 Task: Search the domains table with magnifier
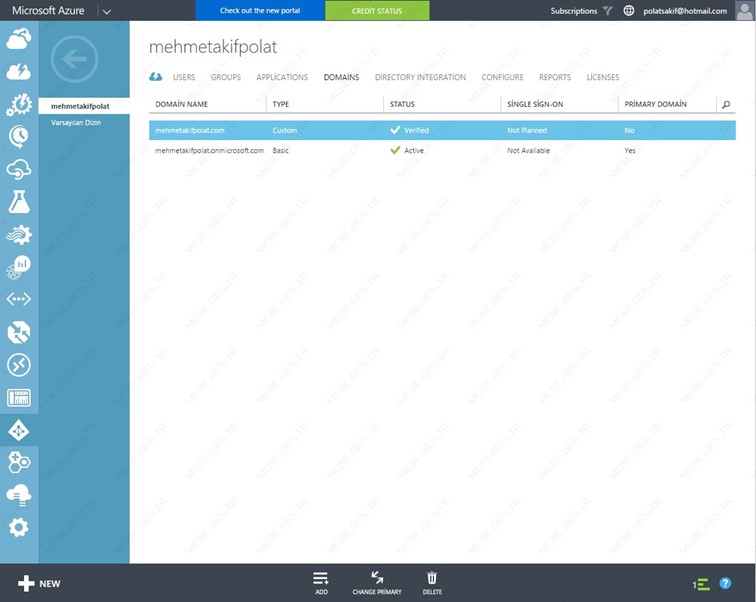pyautogui.click(x=726, y=104)
